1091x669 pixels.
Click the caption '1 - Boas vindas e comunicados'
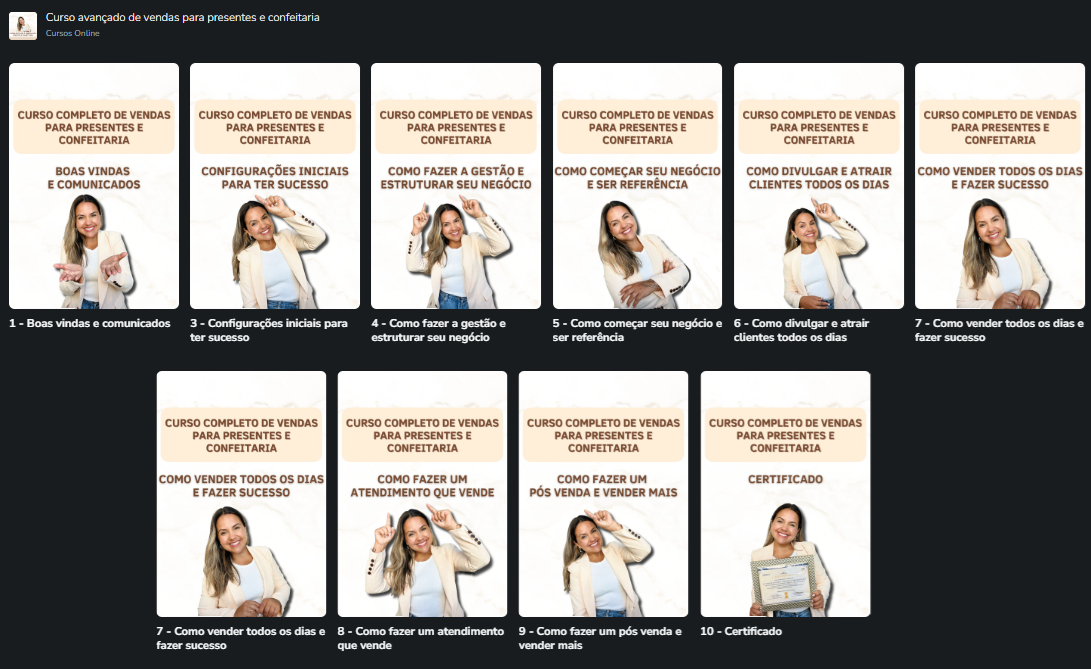click(x=90, y=324)
